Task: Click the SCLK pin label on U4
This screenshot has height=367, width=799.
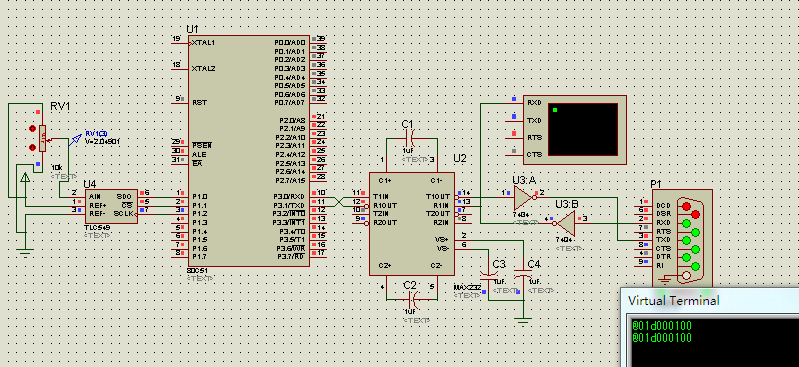Action: pos(123,213)
